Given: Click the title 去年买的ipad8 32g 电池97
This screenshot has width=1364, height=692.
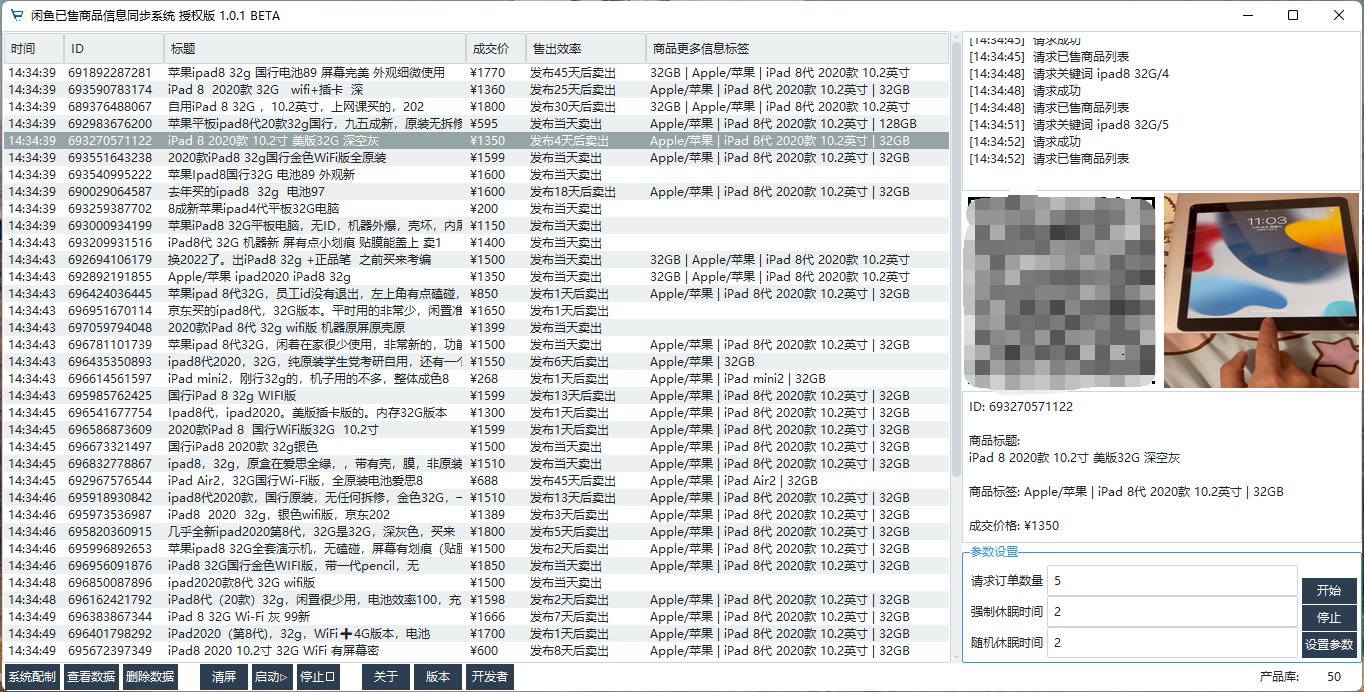Looking at the screenshot, I should (x=246, y=191).
